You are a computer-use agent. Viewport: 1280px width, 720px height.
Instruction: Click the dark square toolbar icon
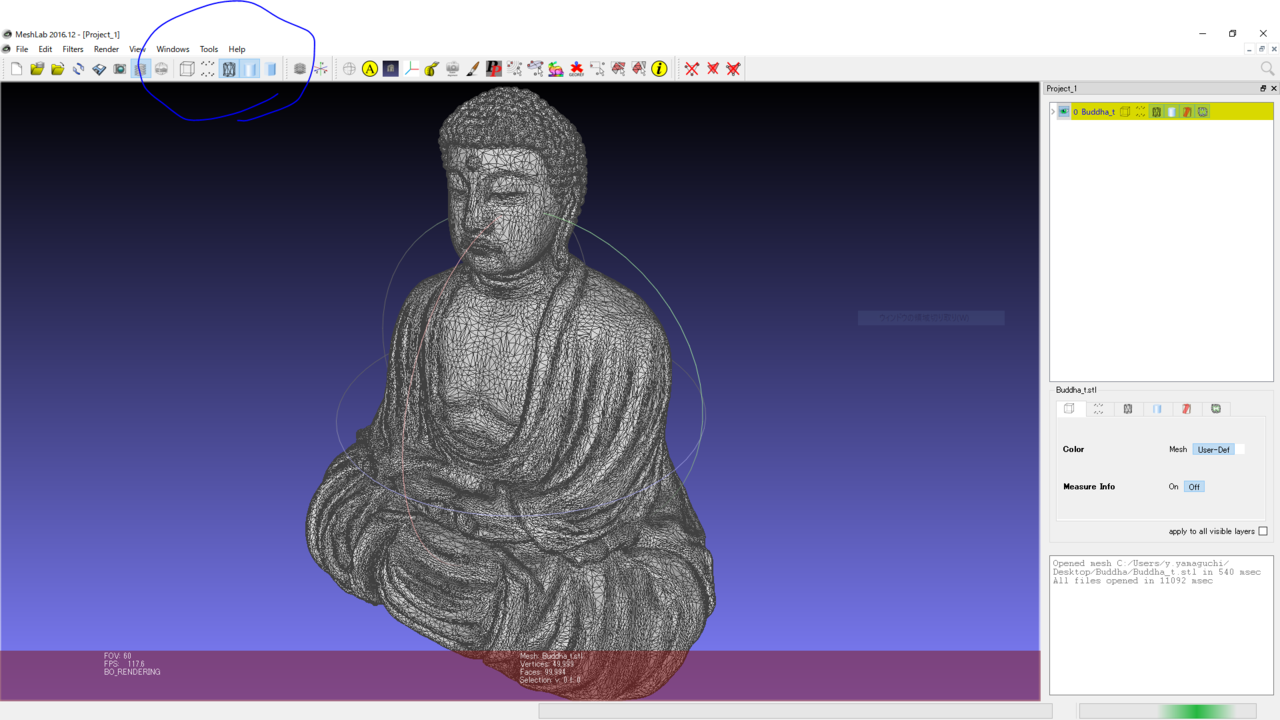point(391,69)
